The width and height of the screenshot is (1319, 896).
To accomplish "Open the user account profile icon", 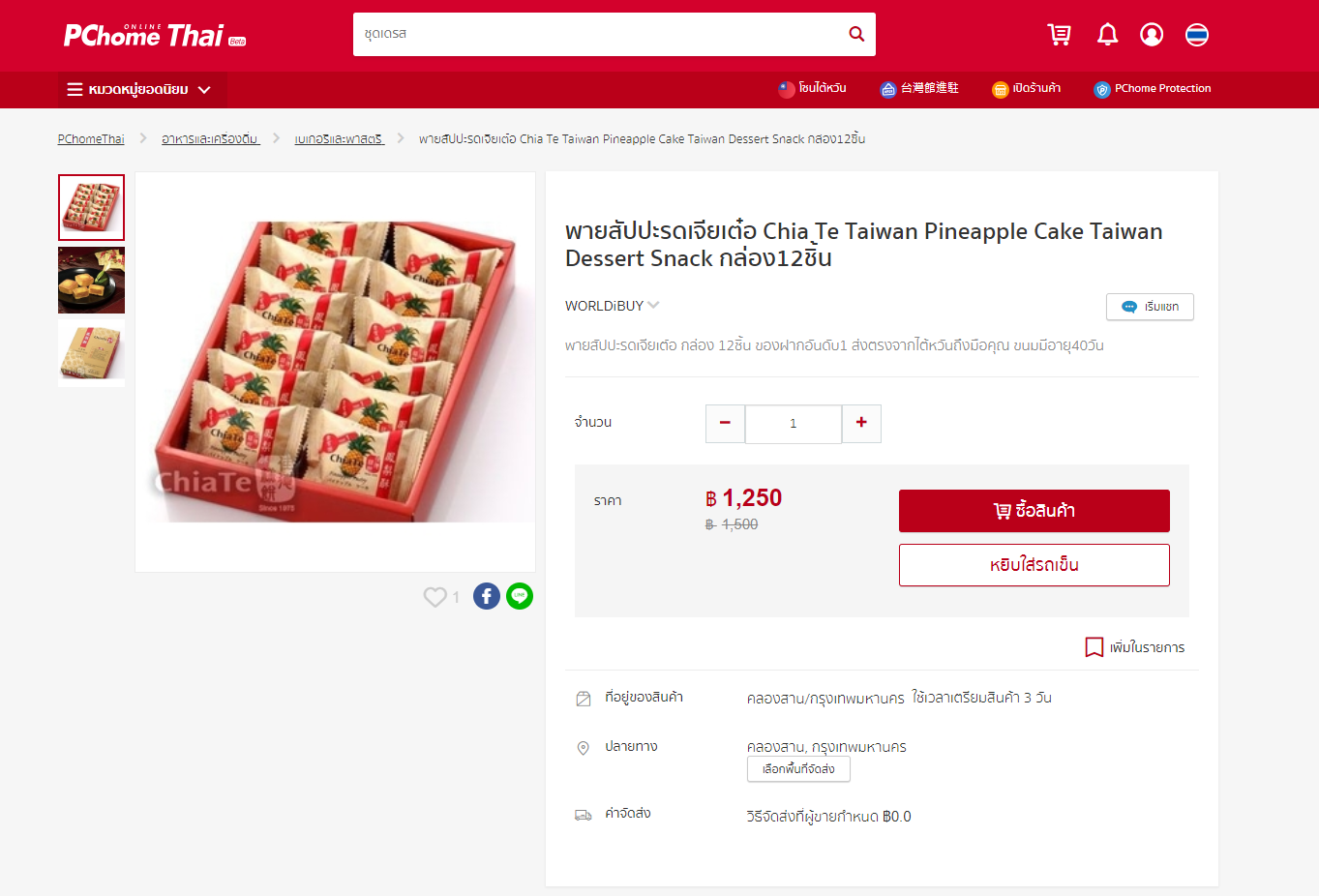I will (x=1152, y=35).
